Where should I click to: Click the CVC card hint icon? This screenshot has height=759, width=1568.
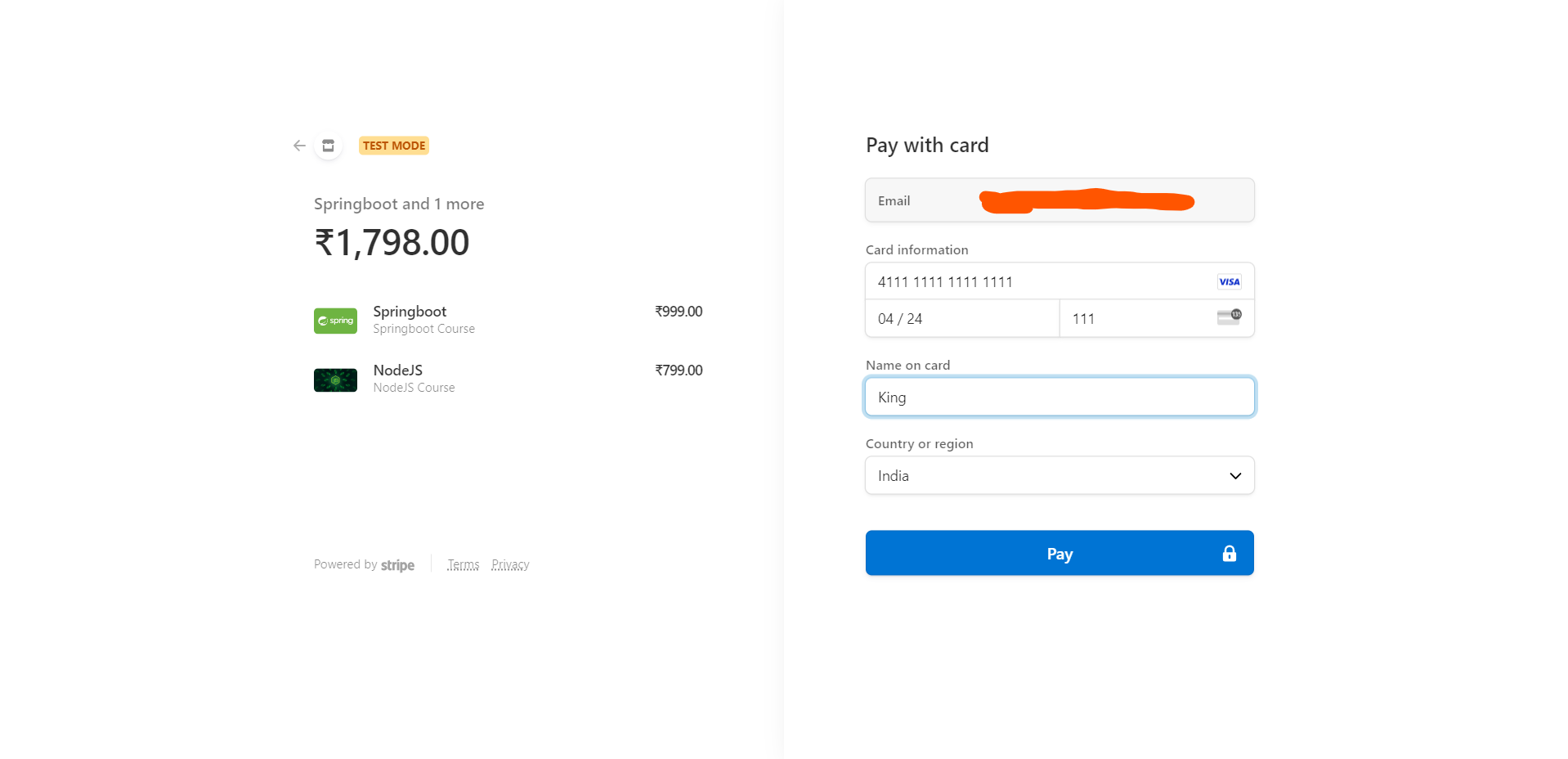click(x=1229, y=317)
